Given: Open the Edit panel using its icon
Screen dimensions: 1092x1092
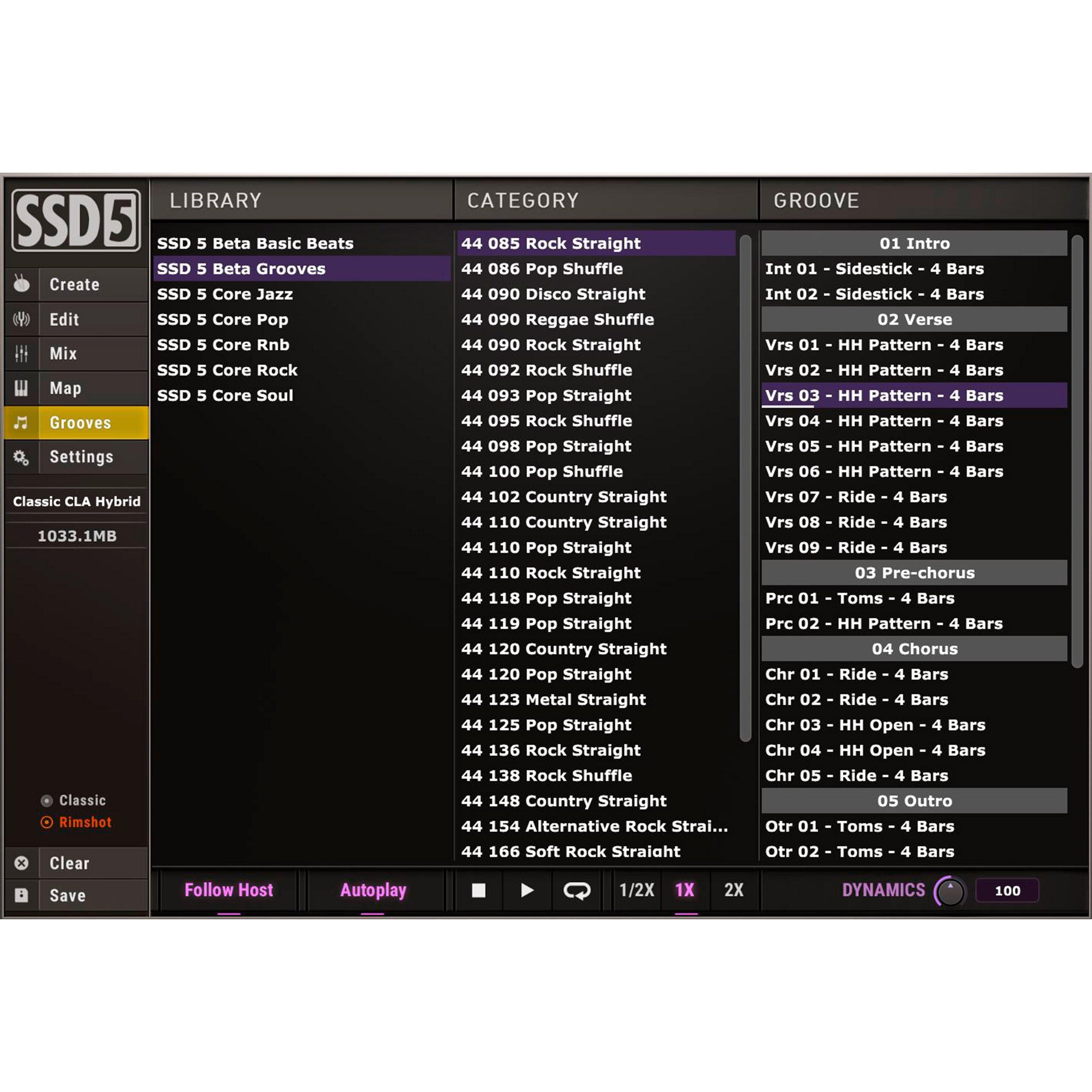Looking at the screenshot, I should click(21, 319).
